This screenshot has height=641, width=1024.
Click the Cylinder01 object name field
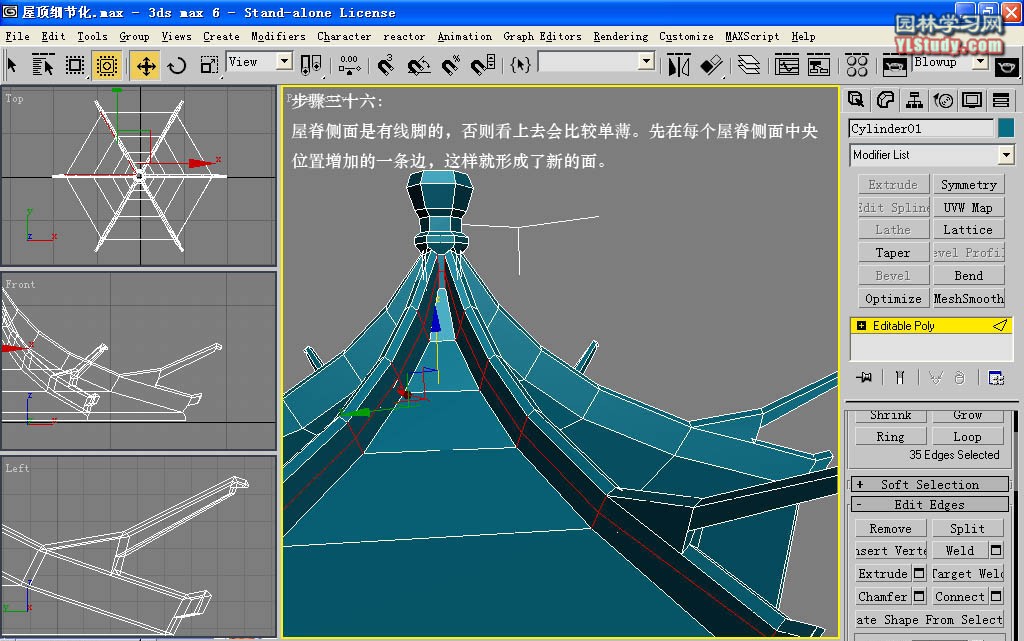(921, 129)
